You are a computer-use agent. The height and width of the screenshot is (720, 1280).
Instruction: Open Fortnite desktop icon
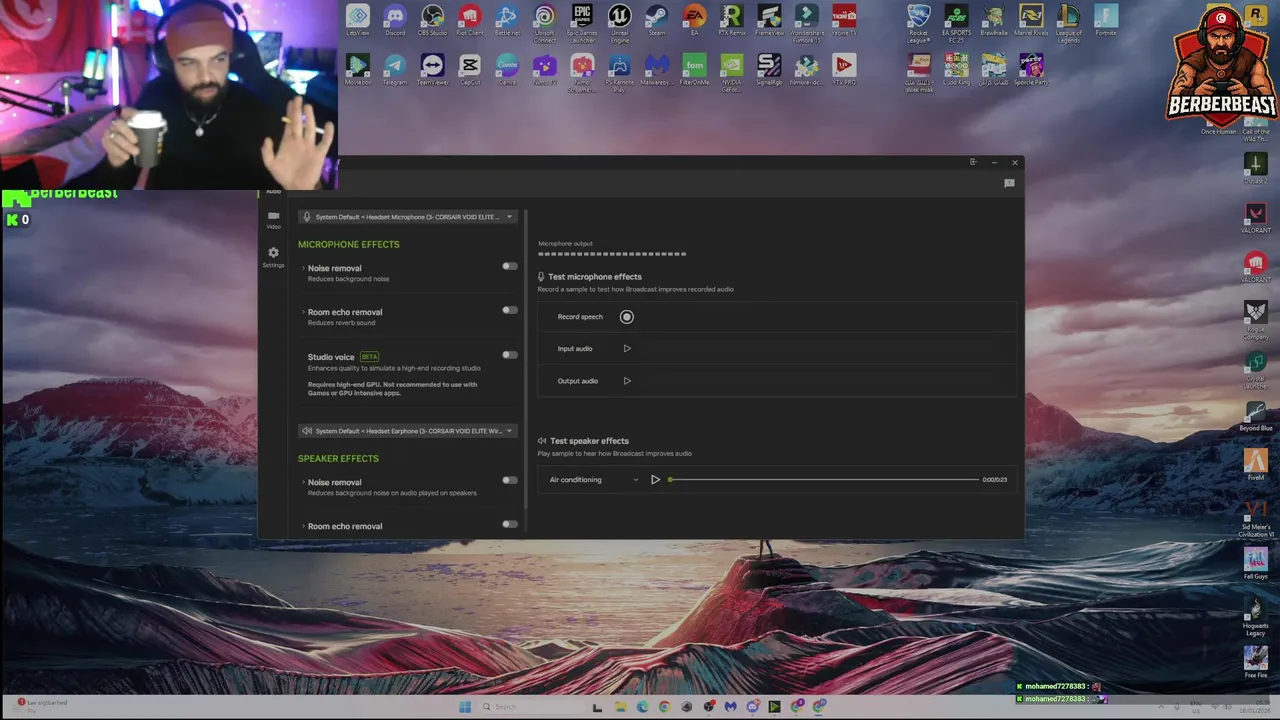coord(1106,20)
